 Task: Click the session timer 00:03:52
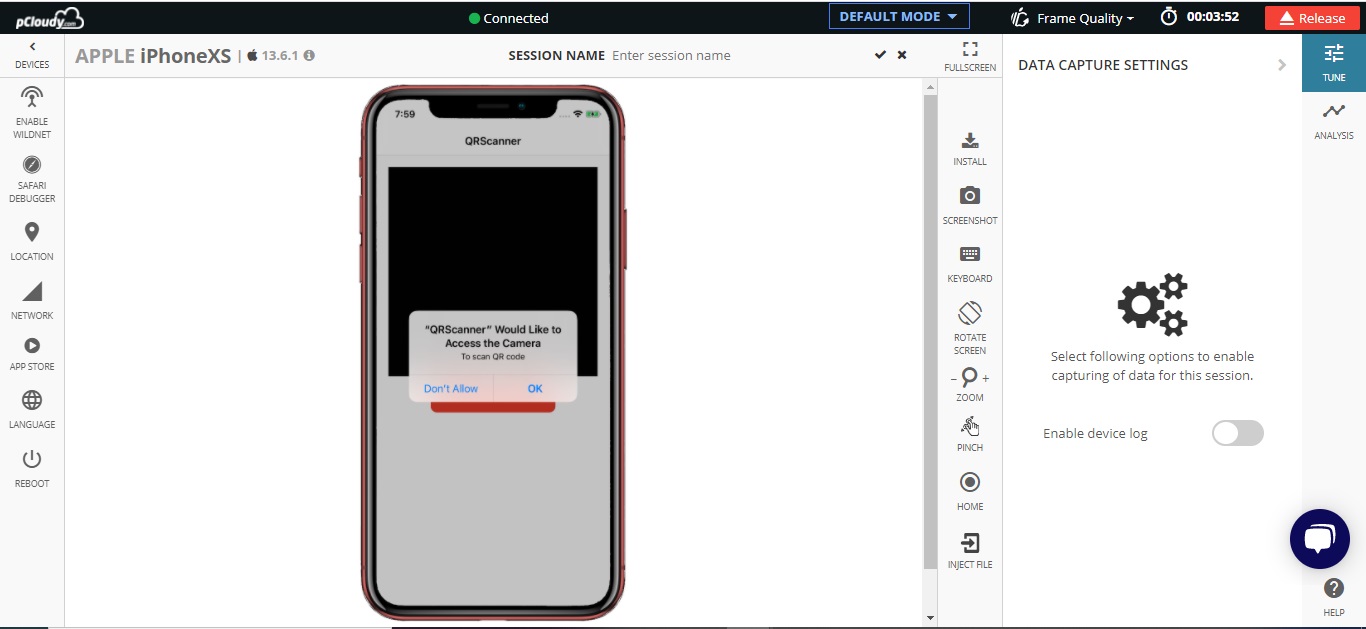[1200, 17]
